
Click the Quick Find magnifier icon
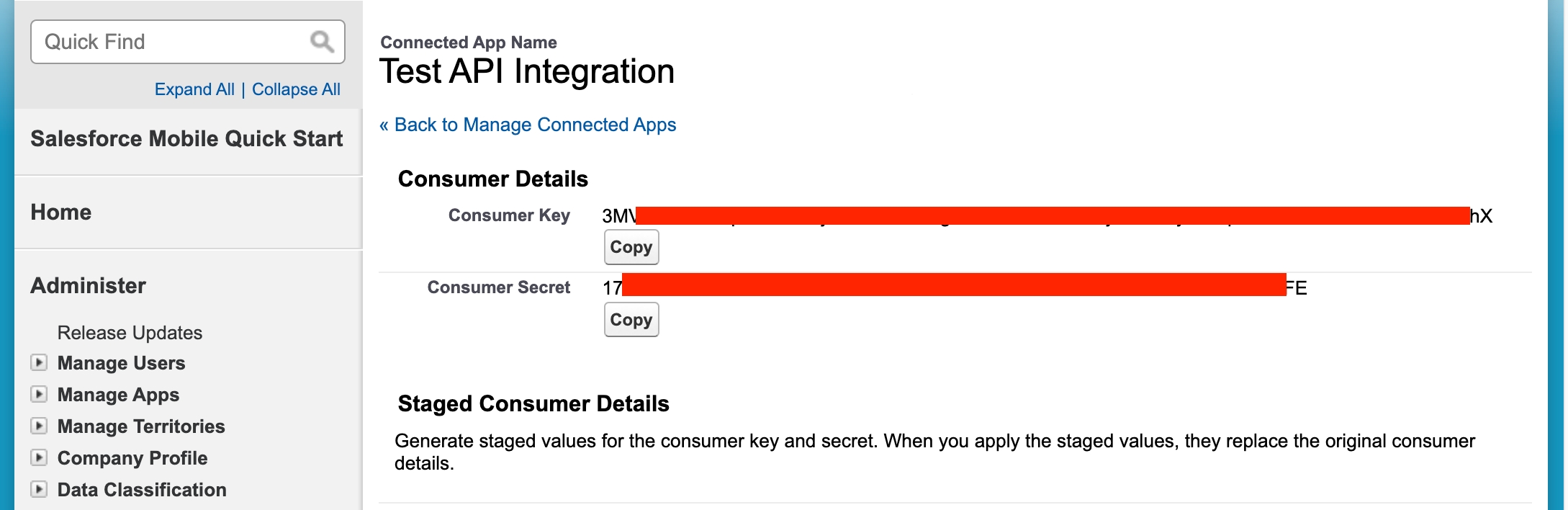pos(322,42)
